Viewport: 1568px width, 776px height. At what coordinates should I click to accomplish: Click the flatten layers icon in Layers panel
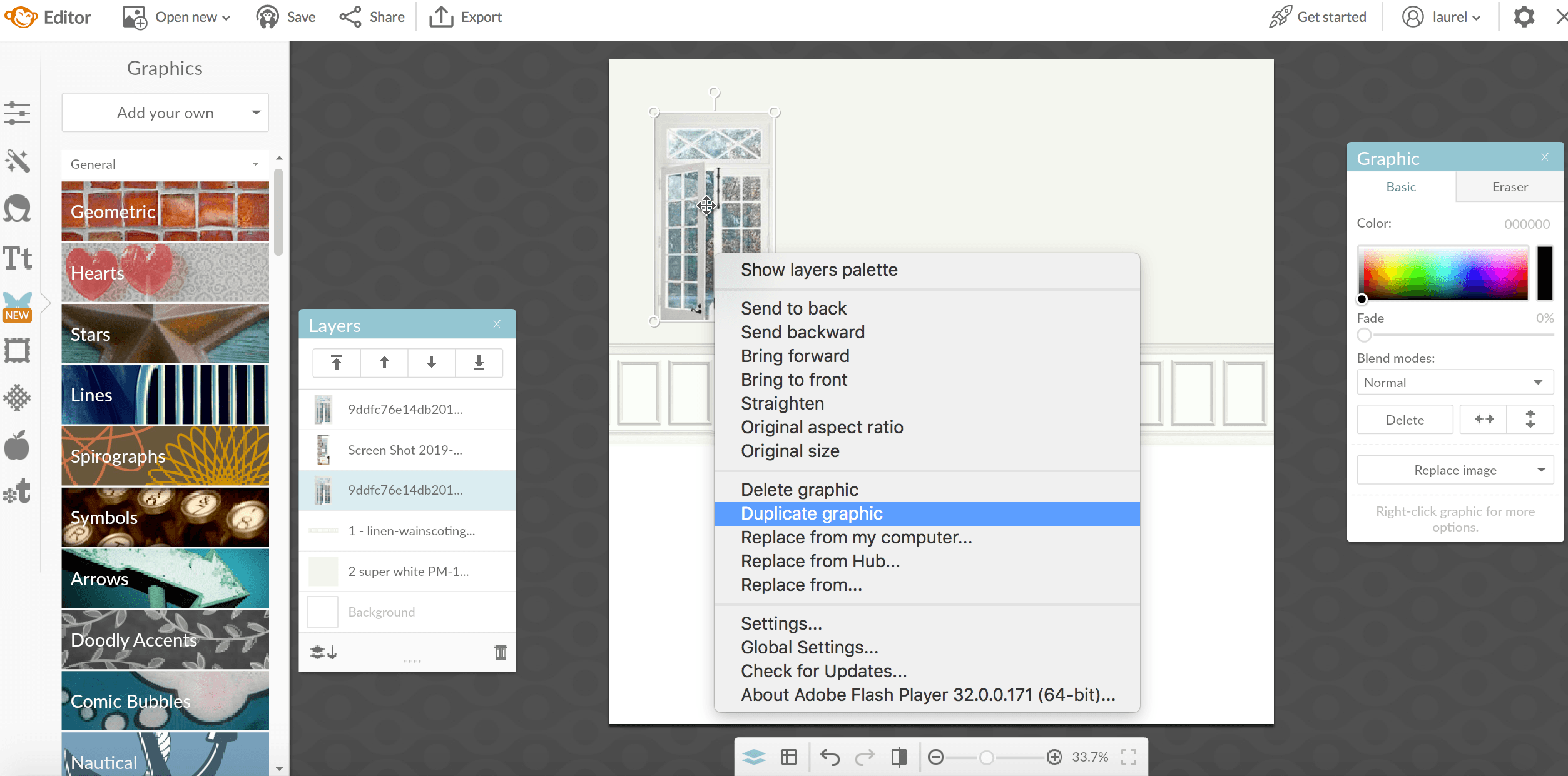[323, 652]
